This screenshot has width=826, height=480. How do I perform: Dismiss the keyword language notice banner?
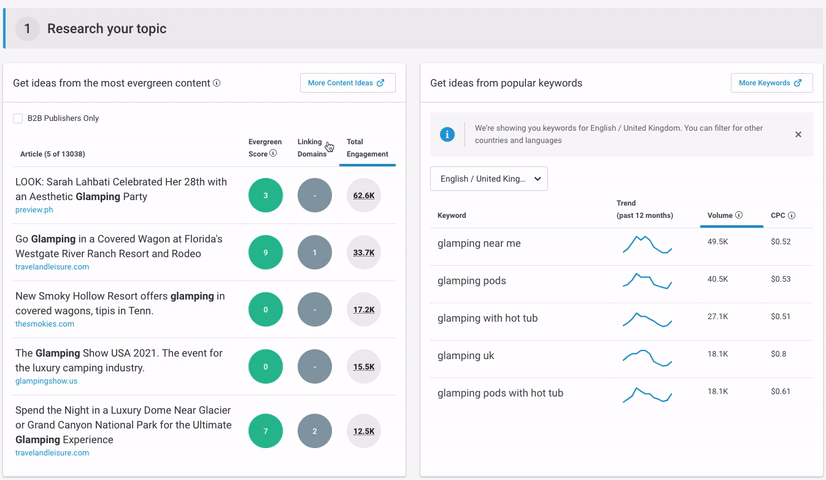click(x=798, y=134)
